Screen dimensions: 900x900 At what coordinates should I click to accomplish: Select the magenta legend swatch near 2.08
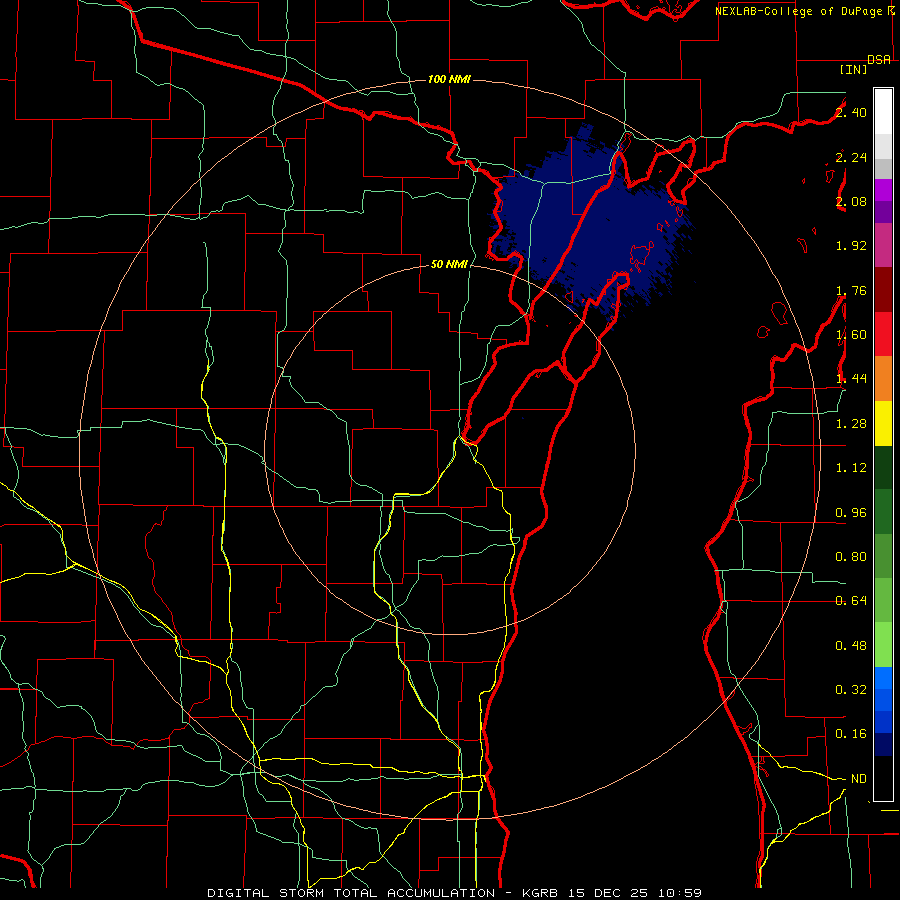coord(883,190)
